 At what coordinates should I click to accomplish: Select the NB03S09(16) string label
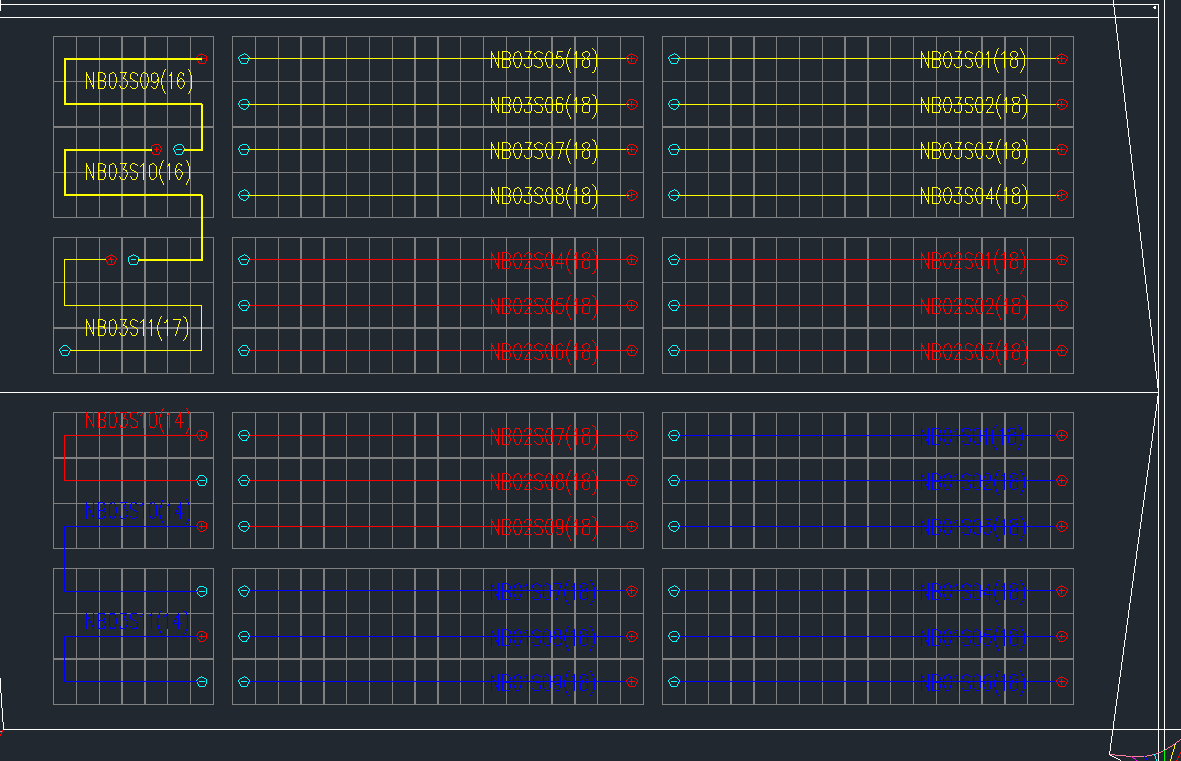[x=138, y=82]
